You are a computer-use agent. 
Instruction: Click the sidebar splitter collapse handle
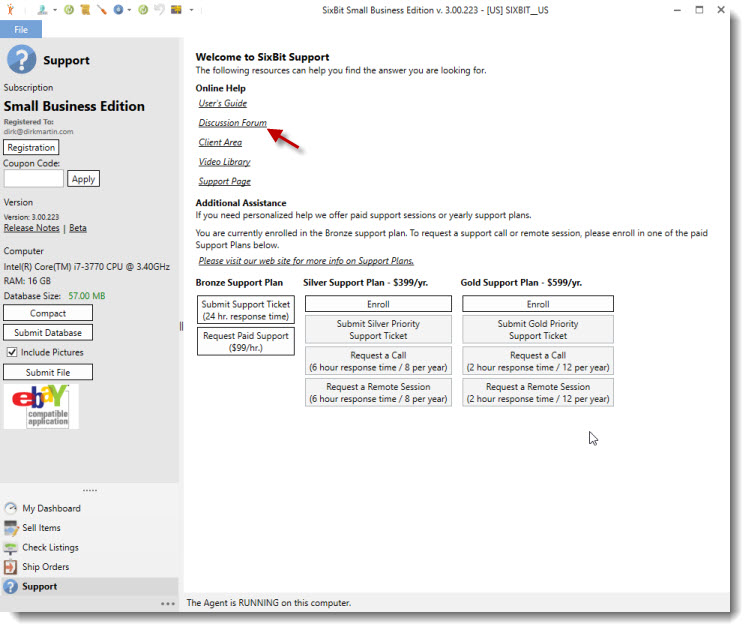coord(181,326)
